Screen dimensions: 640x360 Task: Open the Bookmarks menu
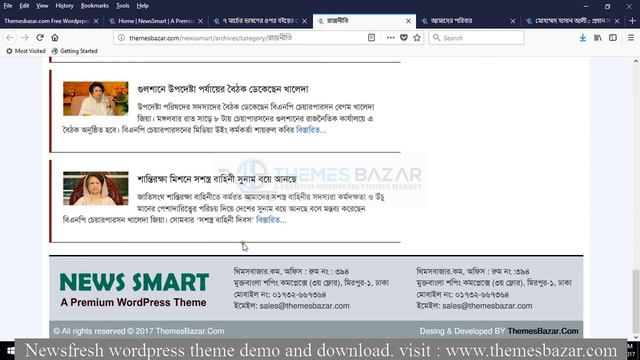[95, 6]
